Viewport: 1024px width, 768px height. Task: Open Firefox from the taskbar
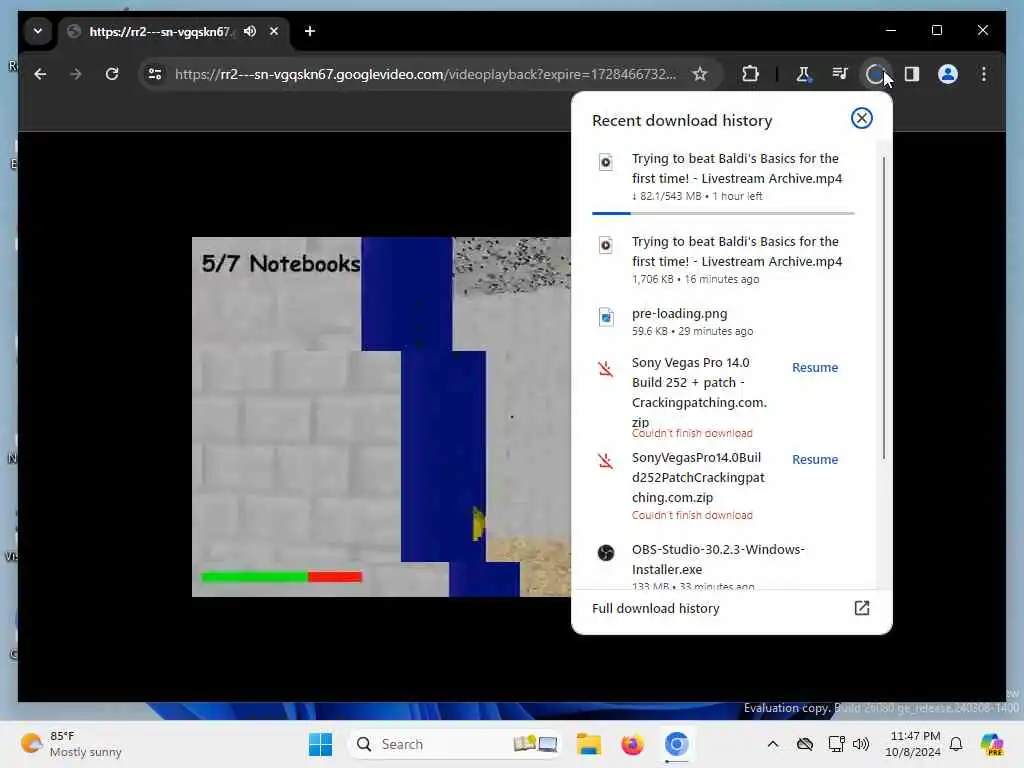(632, 744)
